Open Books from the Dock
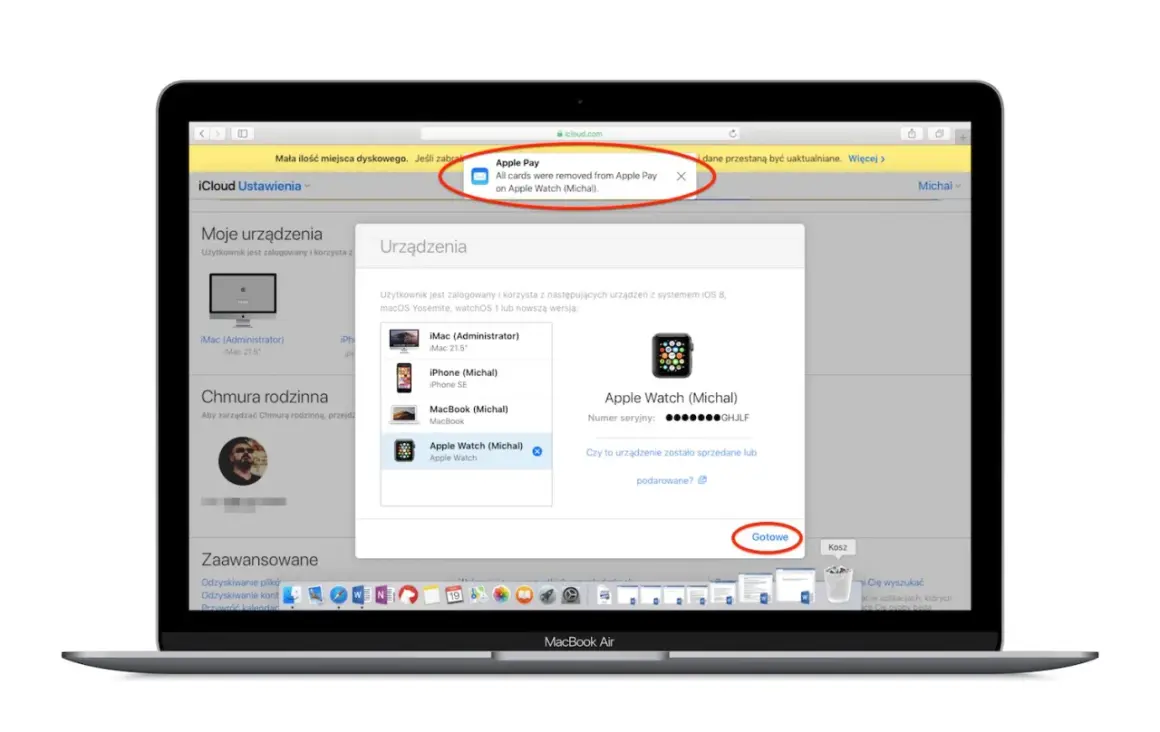1160x732 pixels. [x=525, y=595]
